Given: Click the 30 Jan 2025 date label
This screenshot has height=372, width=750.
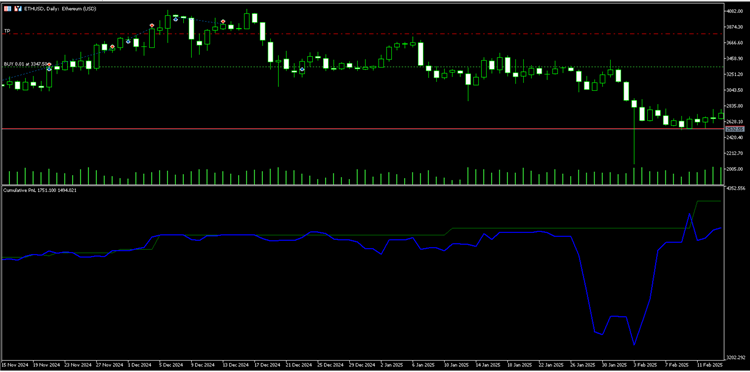Looking at the screenshot, I should pos(615,364).
